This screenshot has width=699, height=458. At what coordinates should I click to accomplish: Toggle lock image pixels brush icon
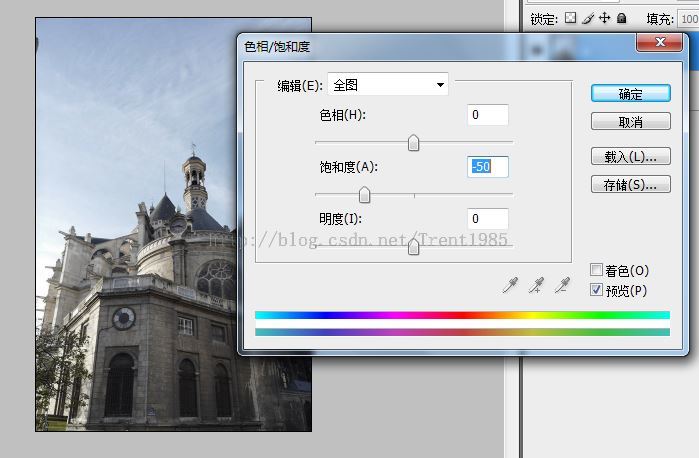(x=588, y=18)
